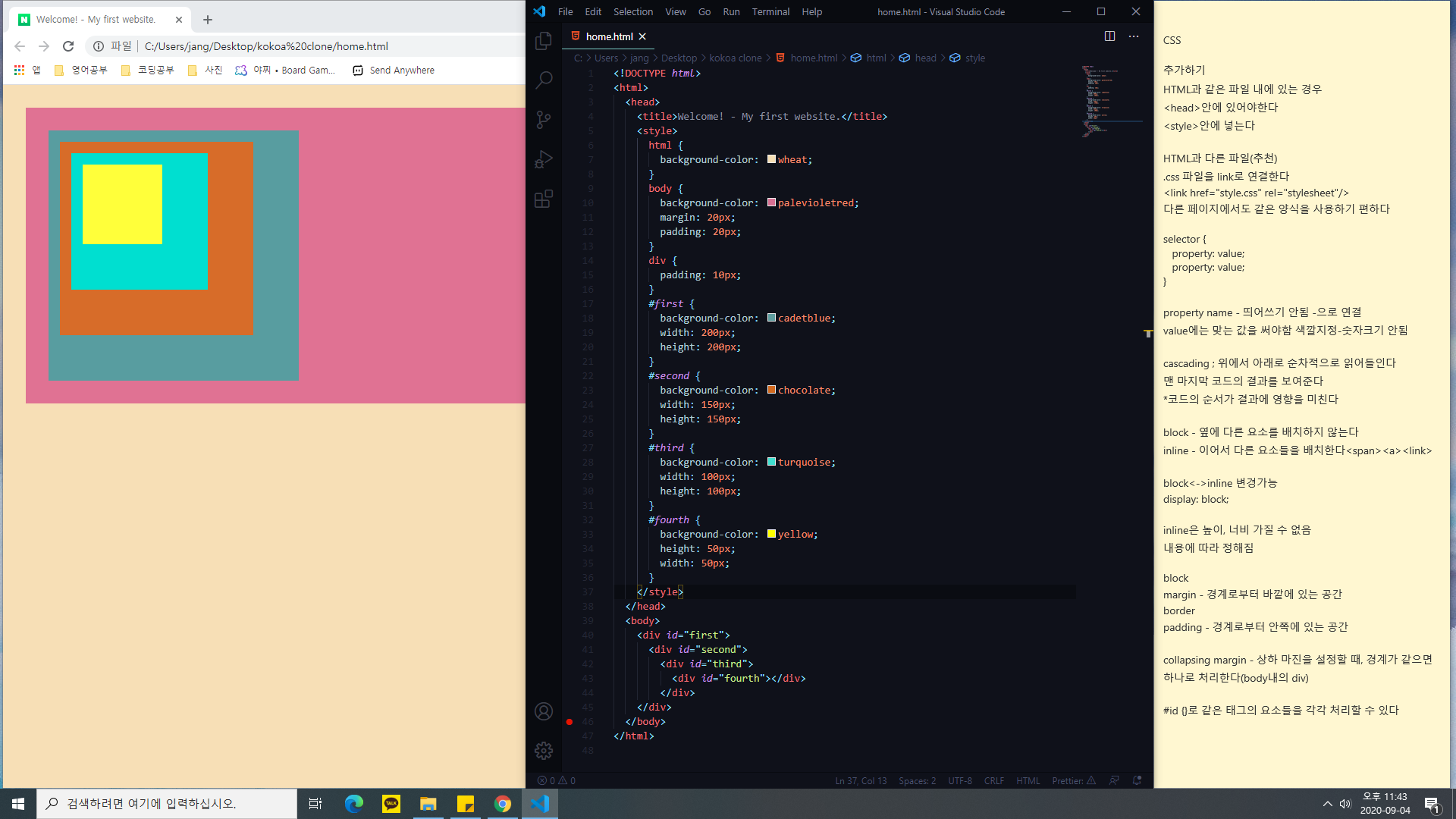Open the Selection menu
The image size is (1456, 819).
click(x=632, y=11)
